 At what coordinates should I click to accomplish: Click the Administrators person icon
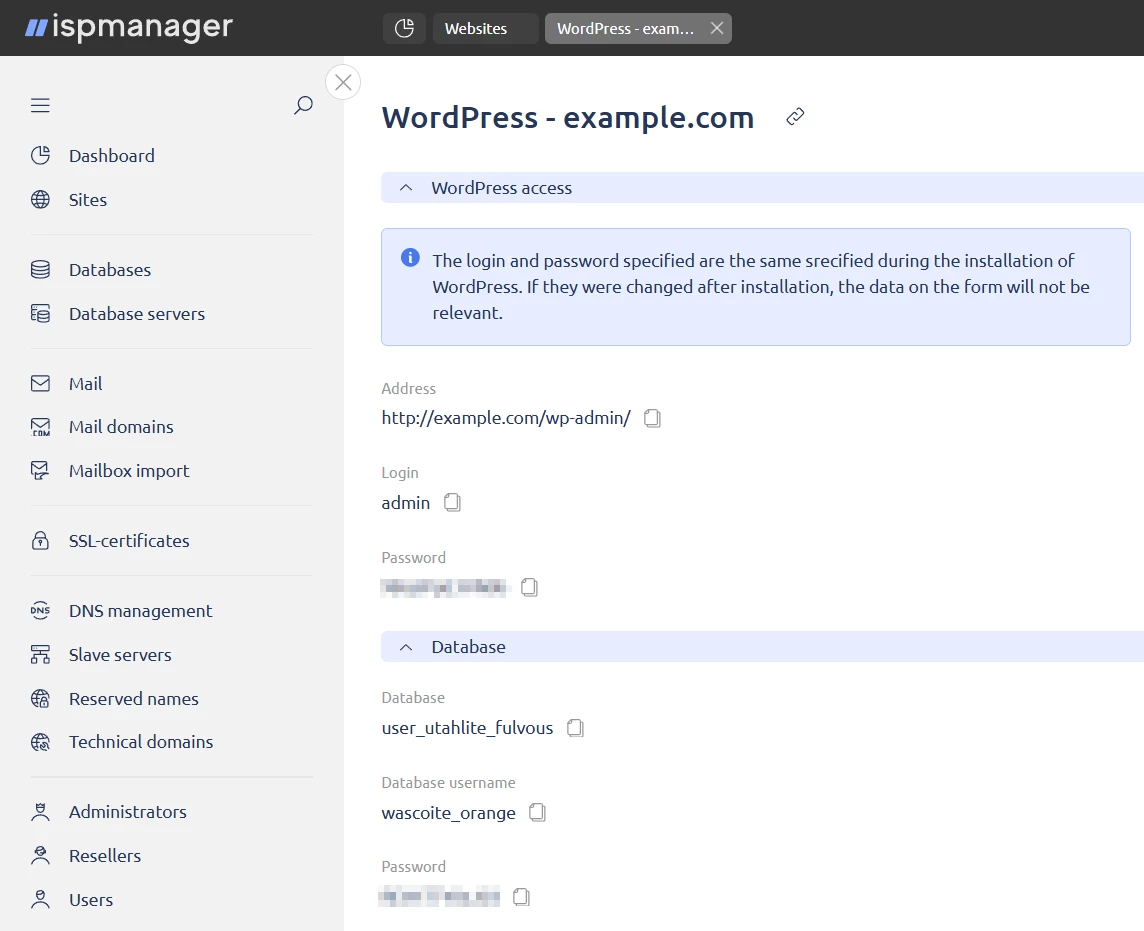(x=41, y=812)
